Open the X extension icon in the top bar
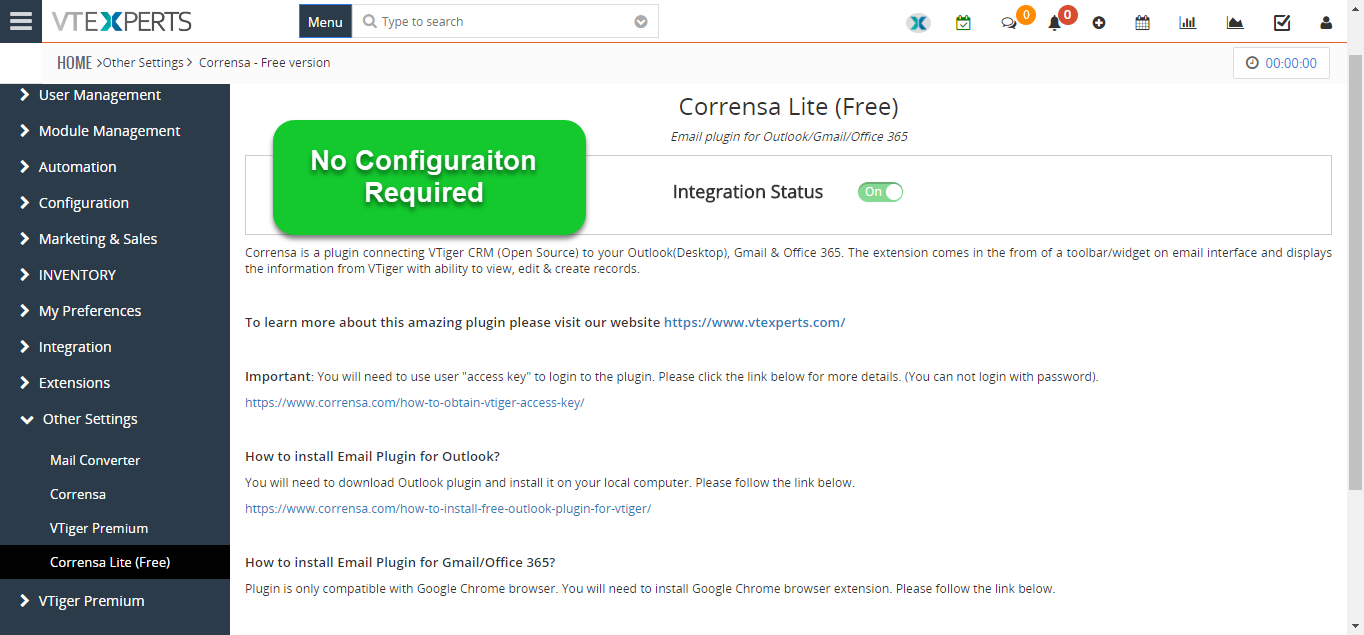The width and height of the screenshot is (1364, 635). pos(918,22)
